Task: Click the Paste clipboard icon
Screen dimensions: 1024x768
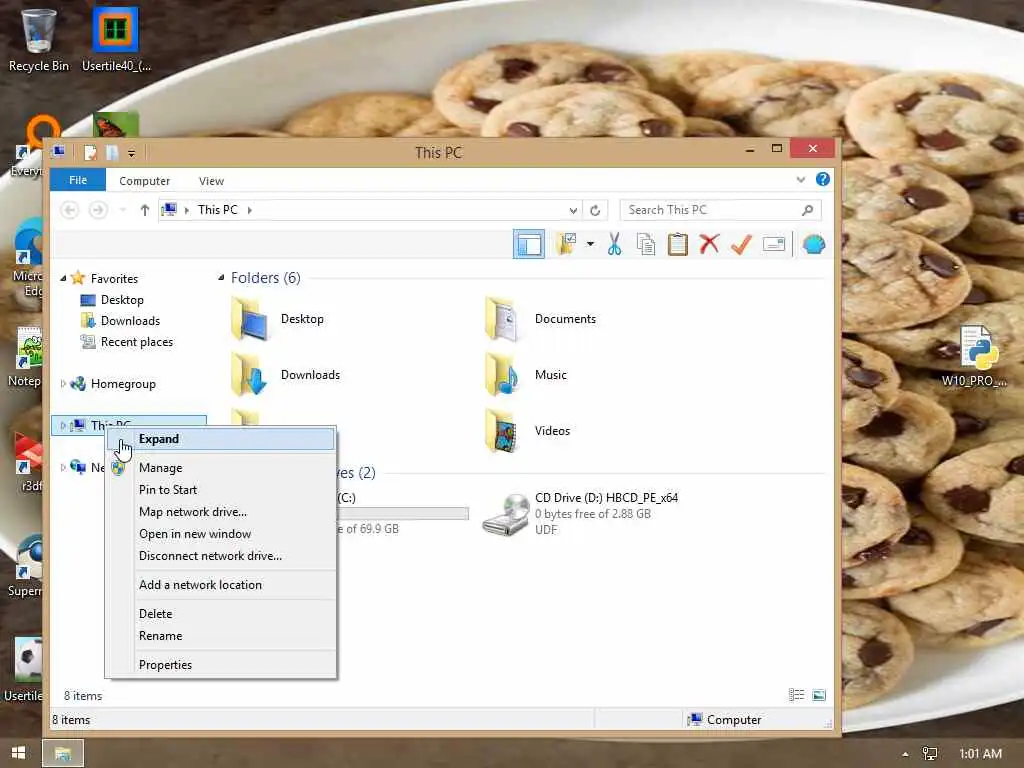Action: (x=677, y=244)
